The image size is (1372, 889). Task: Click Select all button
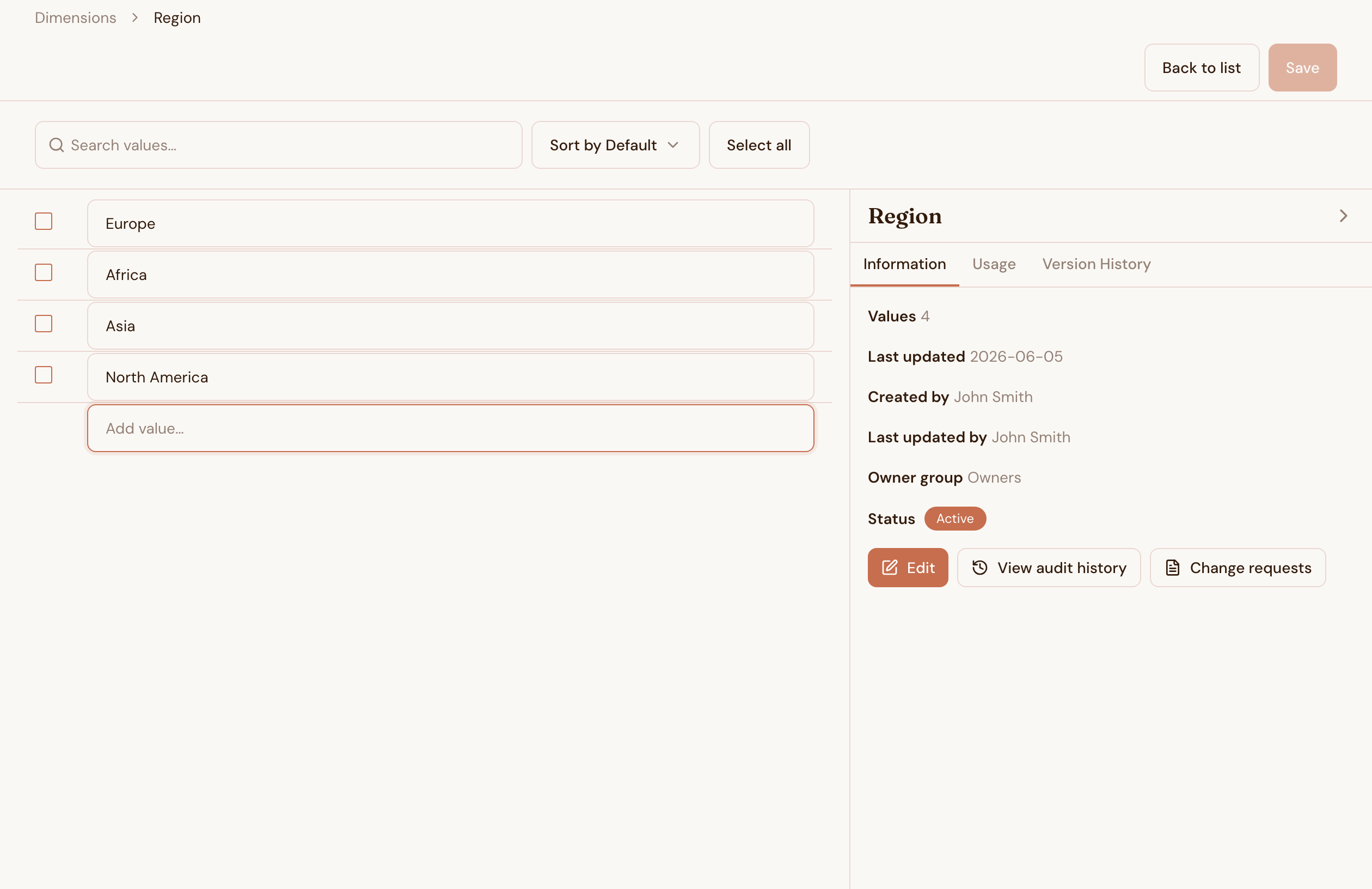[x=758, y=145]
